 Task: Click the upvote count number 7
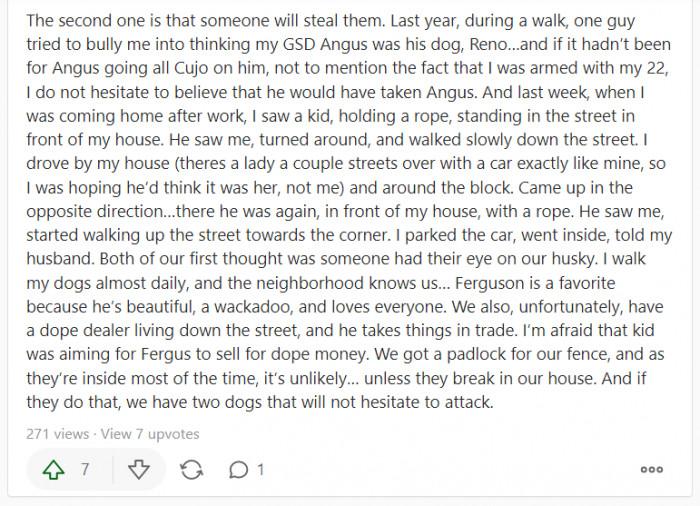[85, 469]
